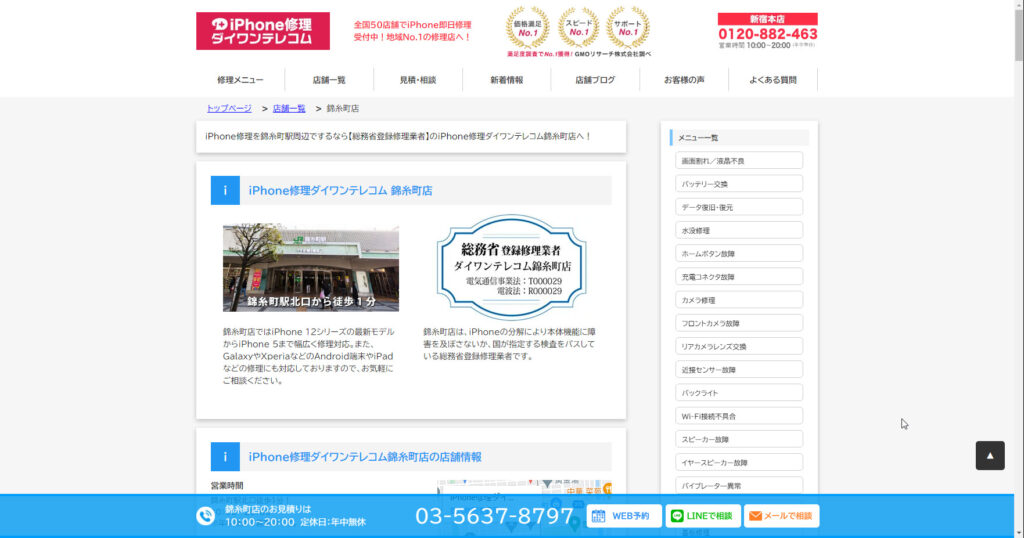Viewport: 1024px width, 538px height.
Task: Click the サポート No.1 laurel badge
Action: pyautogui.click(x=628, y=27)
